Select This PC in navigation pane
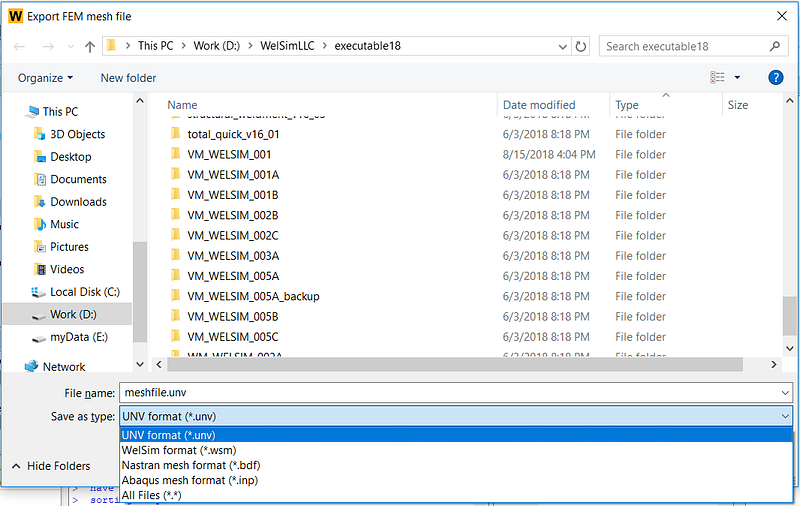 pos(60,112)
